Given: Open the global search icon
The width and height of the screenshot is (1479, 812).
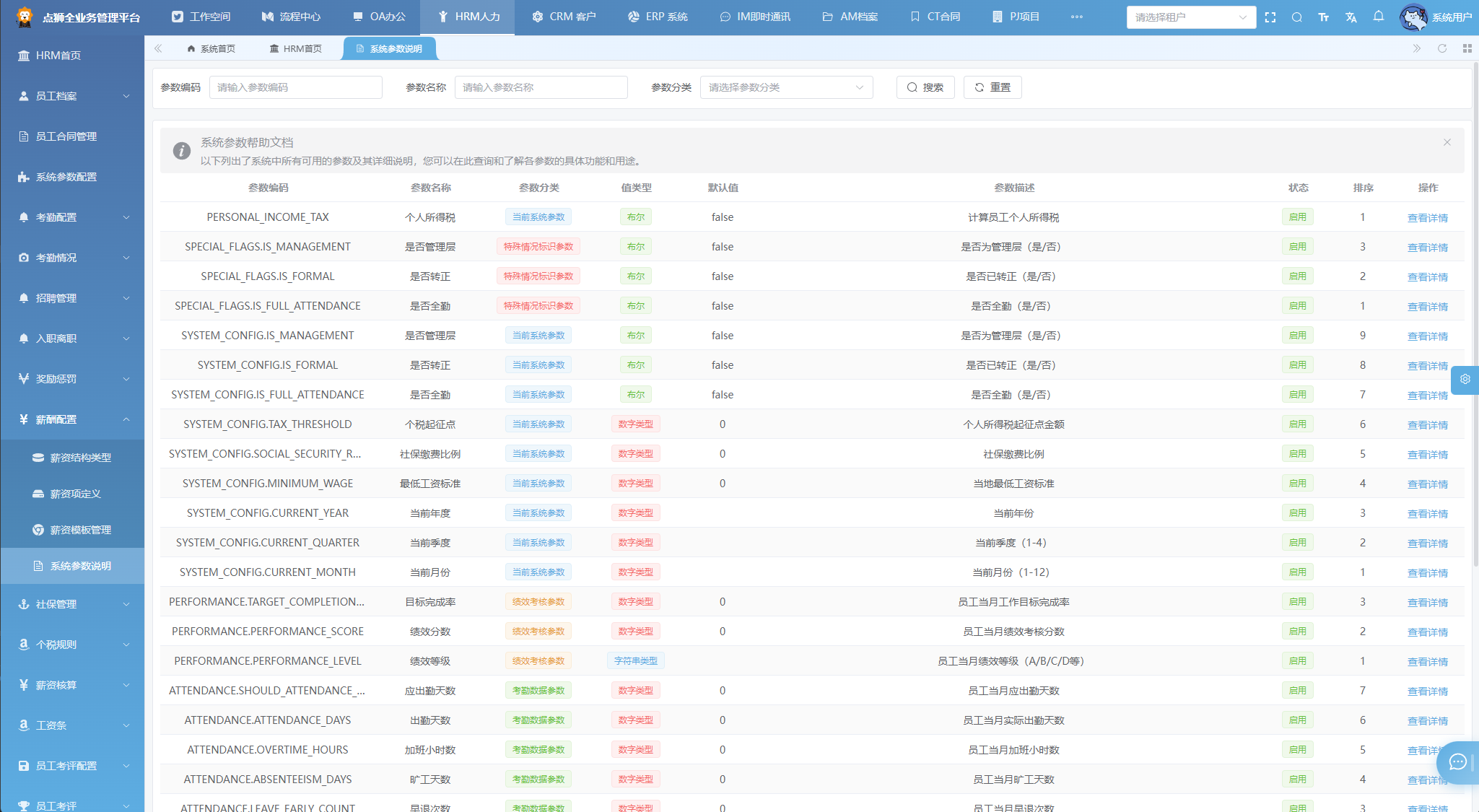Looking at the screenshot, I should pyautogui.click(x=1297, y=17).
